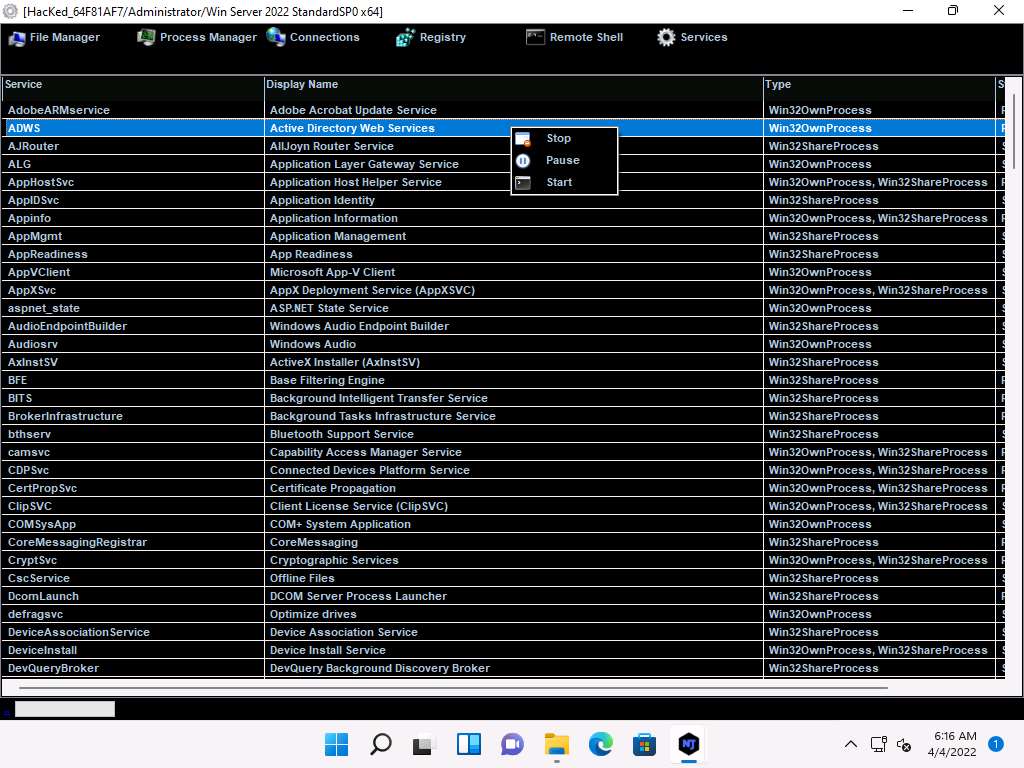Sort by the Service column header
The height and width of the screenshot is (768, 1024).
click(132, 85)
